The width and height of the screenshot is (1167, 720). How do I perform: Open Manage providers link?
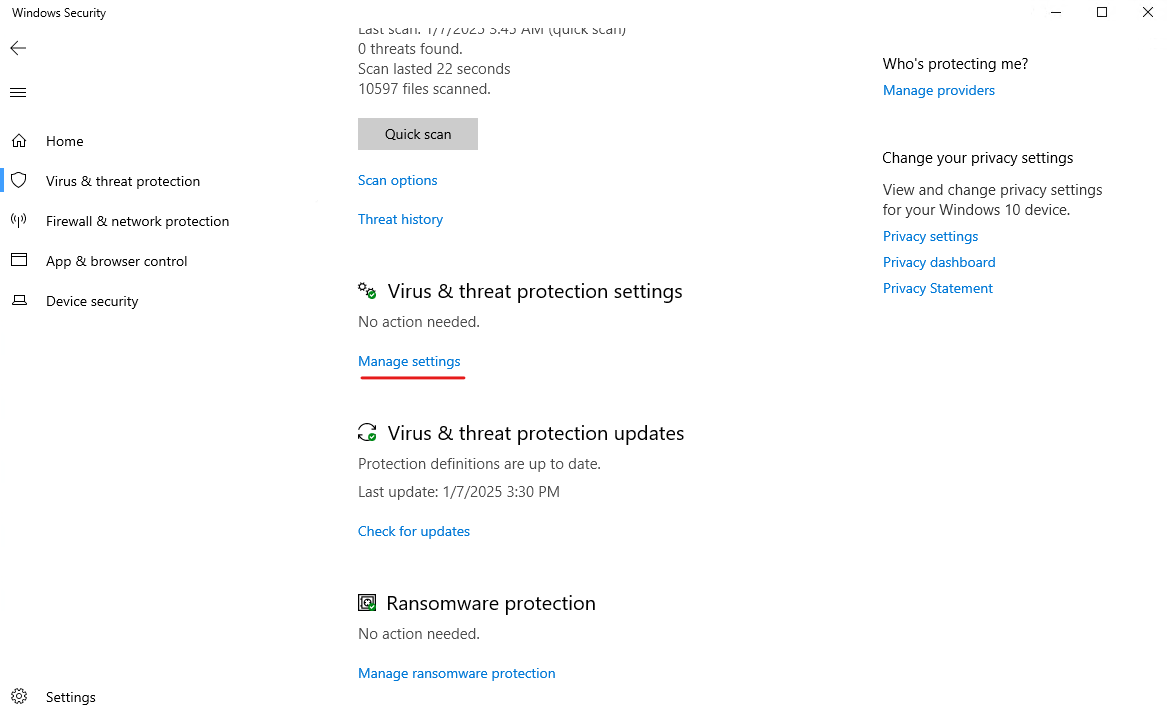pyautogui.click(x=939, y=90)
